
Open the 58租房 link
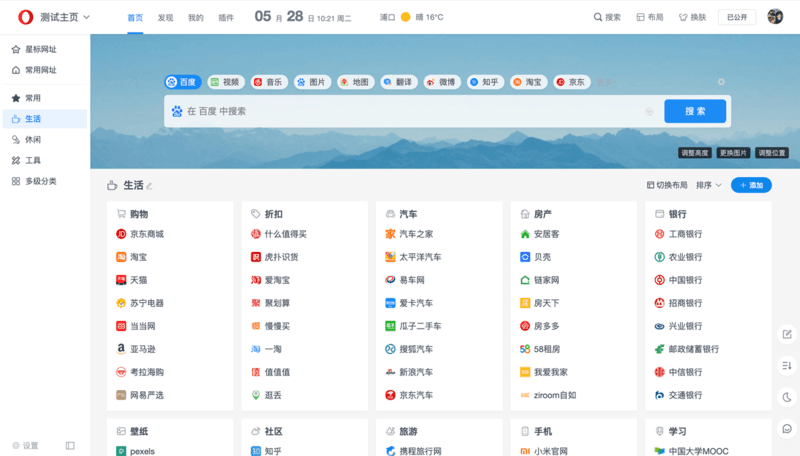(x=540, y=349)
